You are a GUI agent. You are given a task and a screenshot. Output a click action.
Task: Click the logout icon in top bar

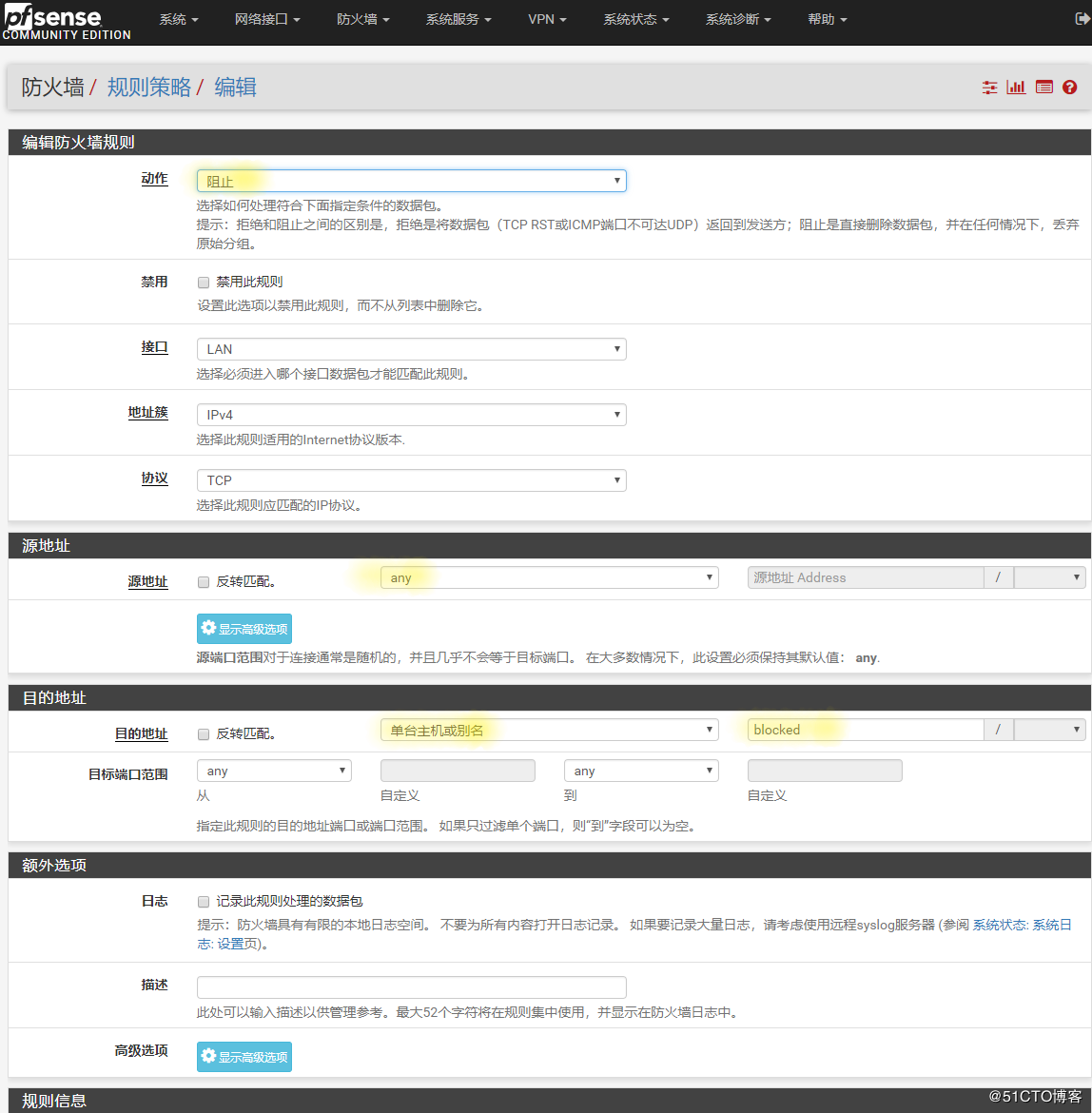(1083, 19)
